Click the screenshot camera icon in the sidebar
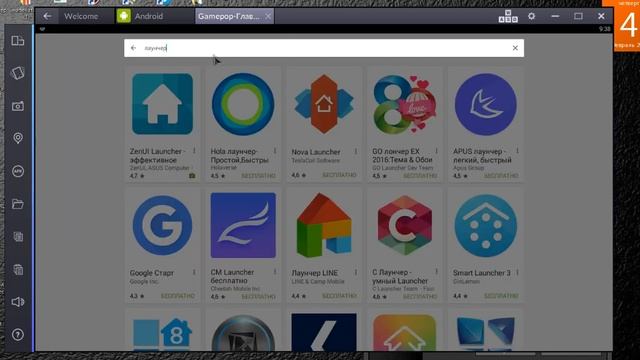Viewport: 640px width, 360px height. point(18,106)
